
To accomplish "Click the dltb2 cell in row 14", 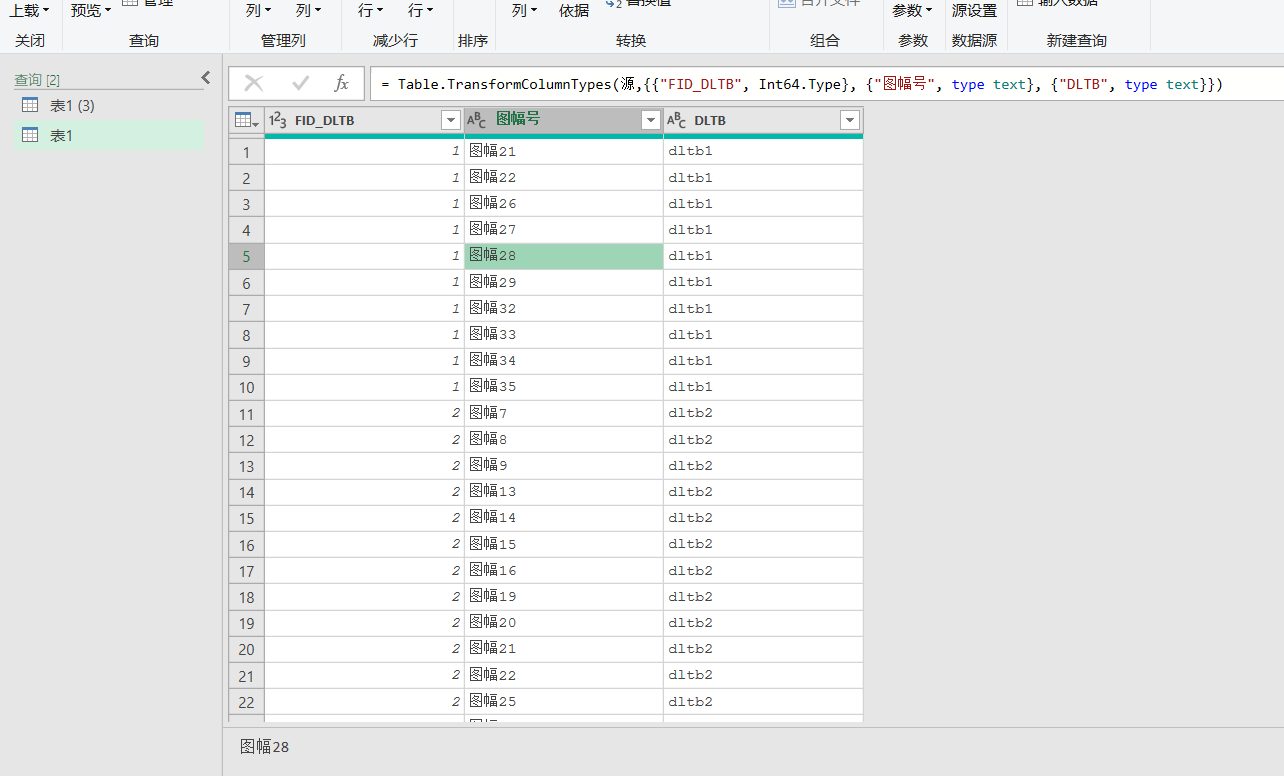I will pyautogui.click(x=763, y=492).
